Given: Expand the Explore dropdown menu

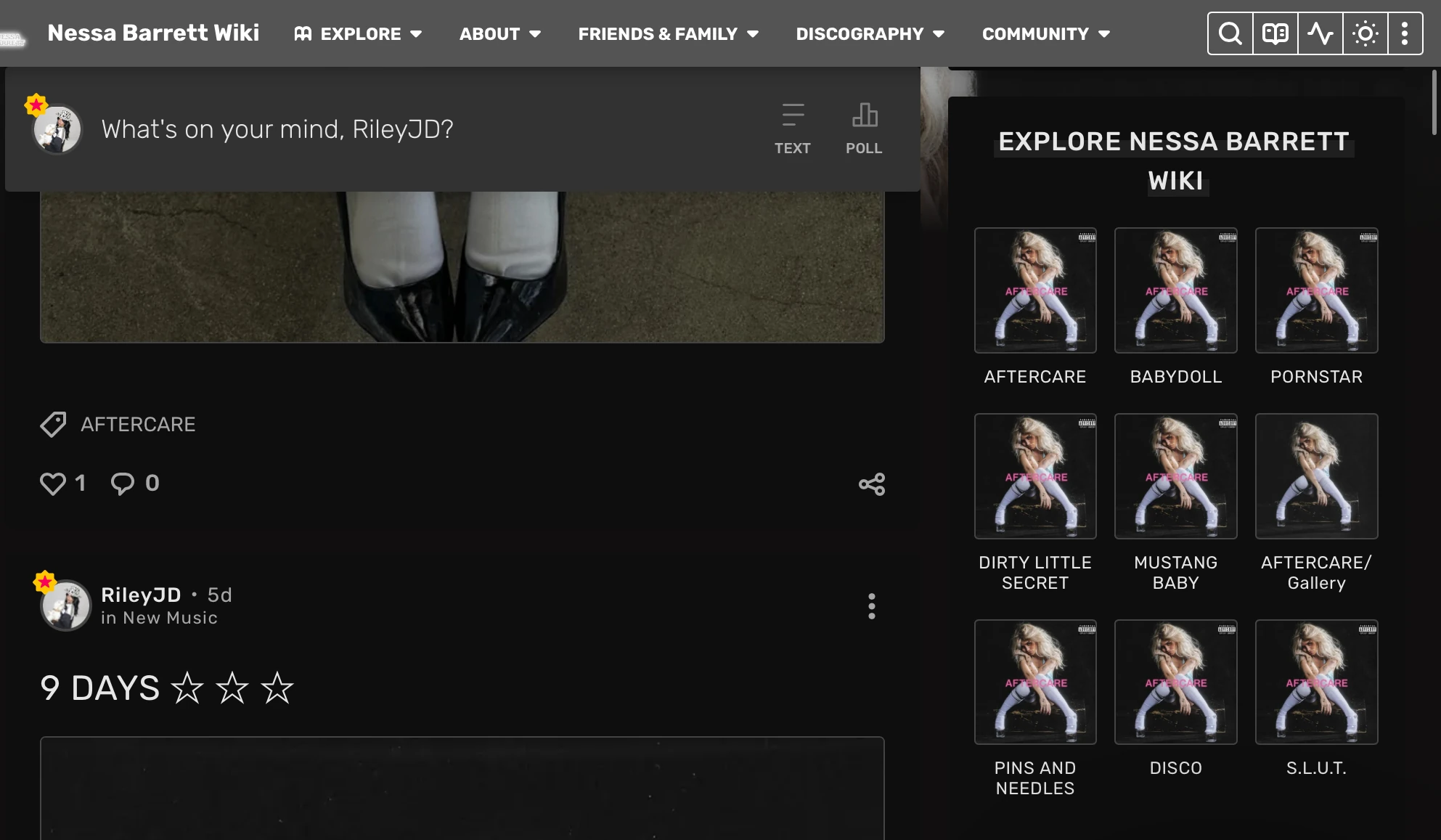Looking at the screenshot, I should point(359,34).
